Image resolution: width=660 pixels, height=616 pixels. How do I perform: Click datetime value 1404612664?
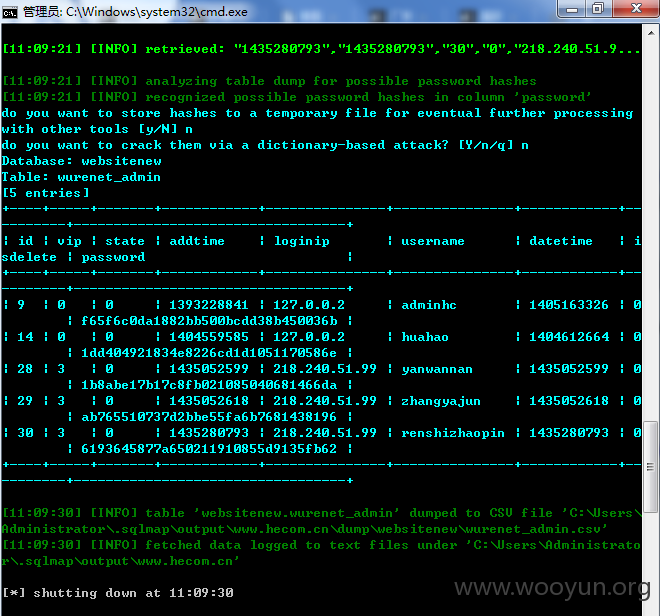569,337
